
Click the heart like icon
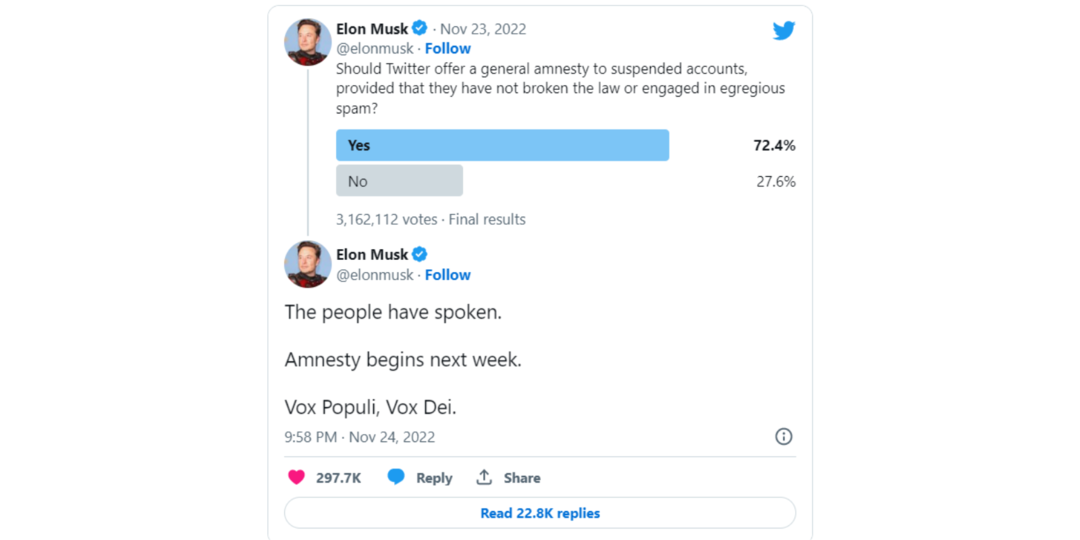296,477
